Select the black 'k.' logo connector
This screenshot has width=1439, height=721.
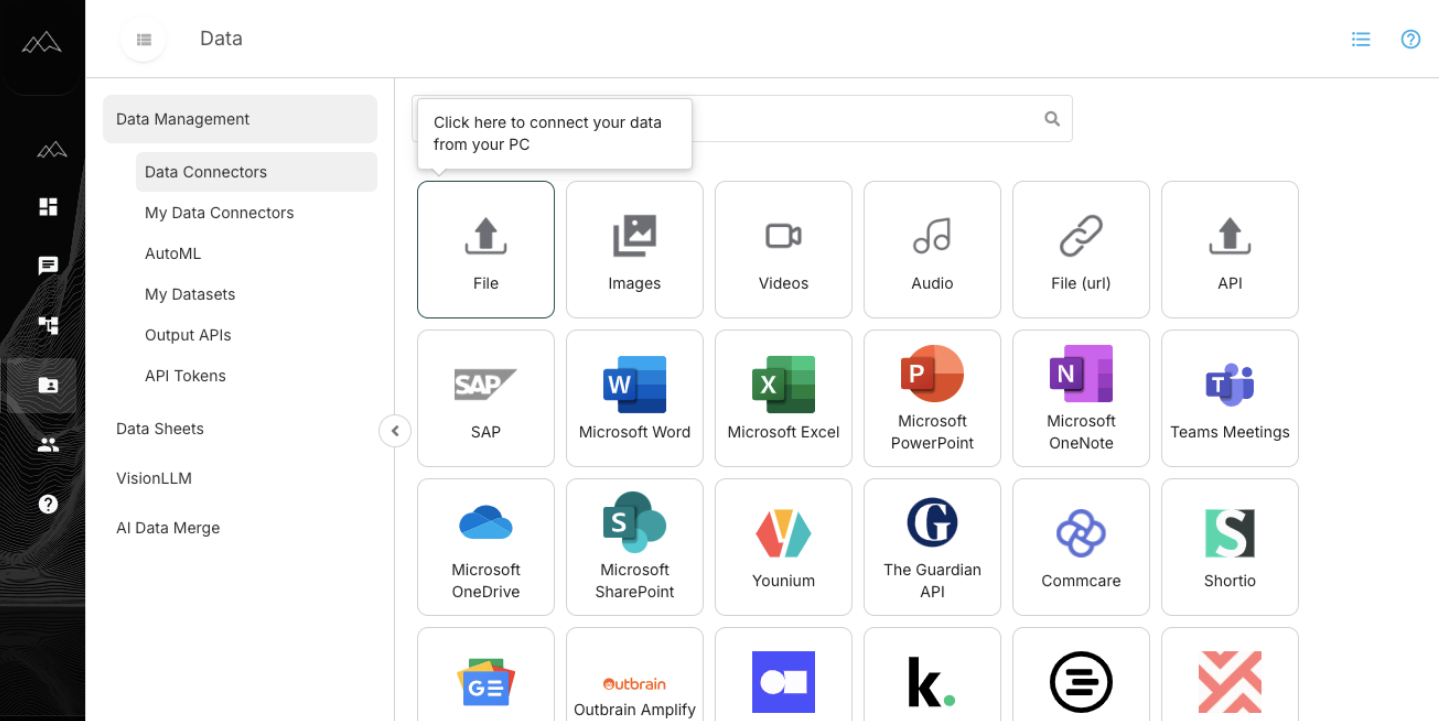(x=932, y=675)
